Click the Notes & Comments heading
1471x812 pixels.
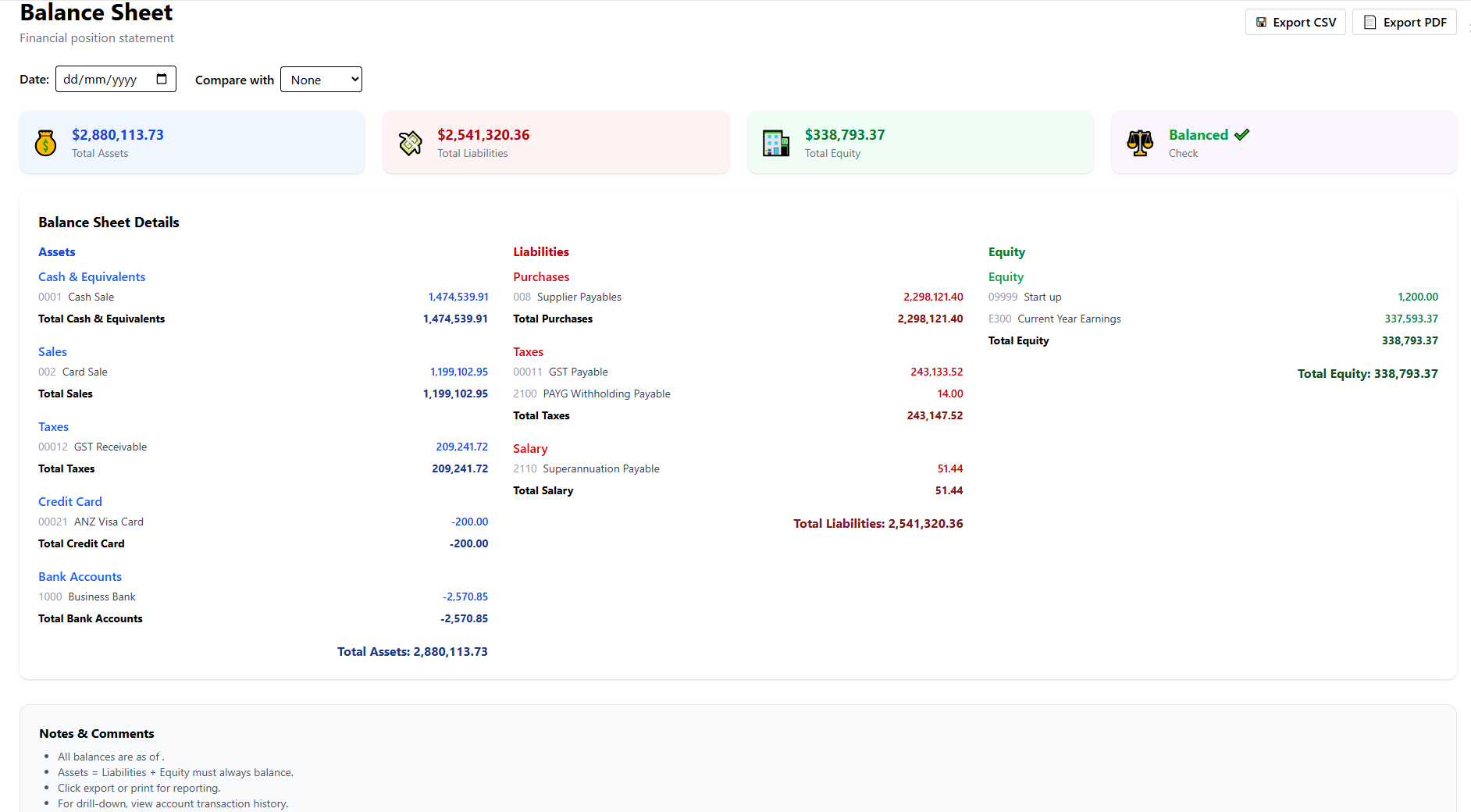pyautogui.click(x=97, y=733)
